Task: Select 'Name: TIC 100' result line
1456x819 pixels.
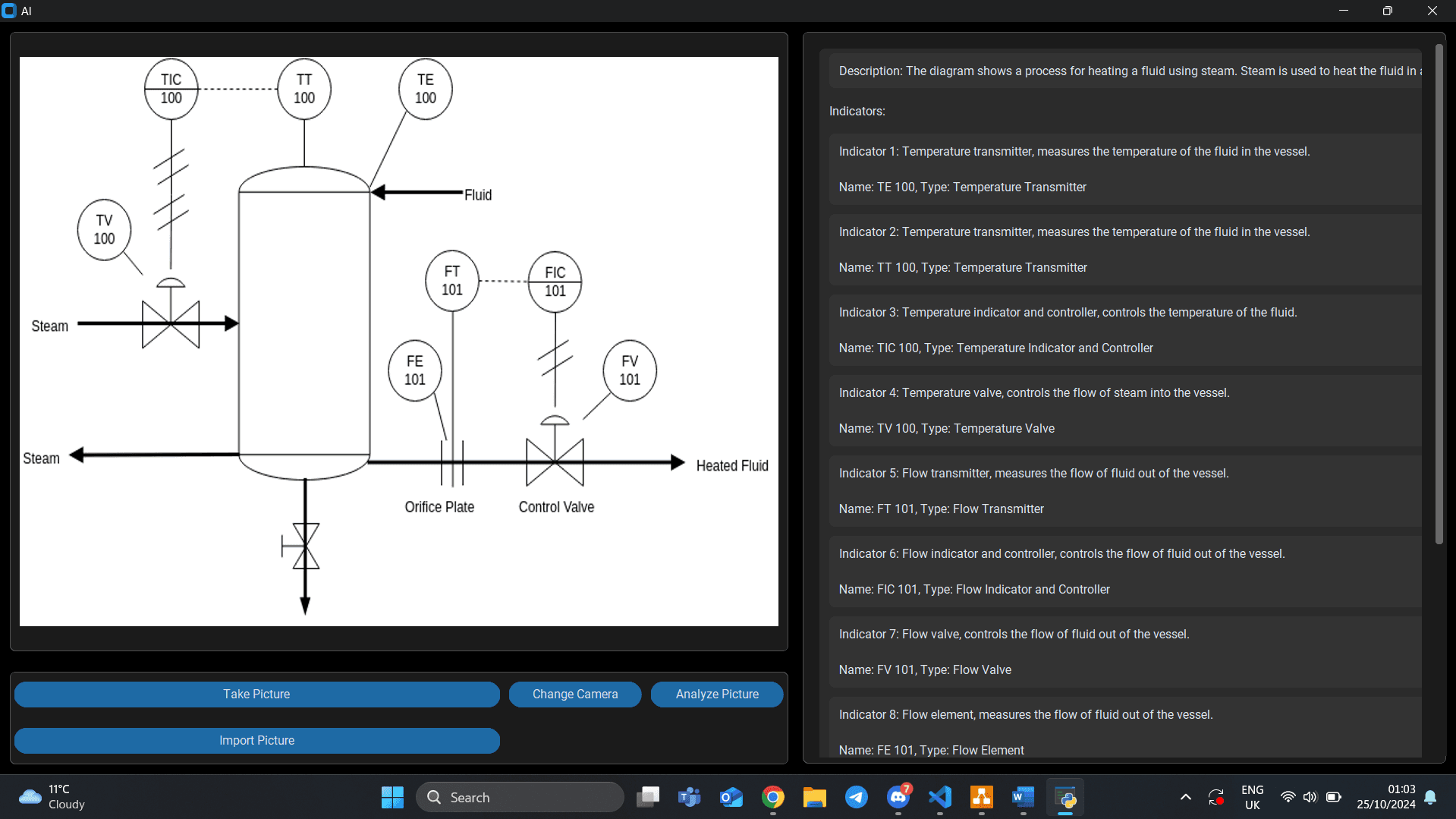Action: click(996, 348)
